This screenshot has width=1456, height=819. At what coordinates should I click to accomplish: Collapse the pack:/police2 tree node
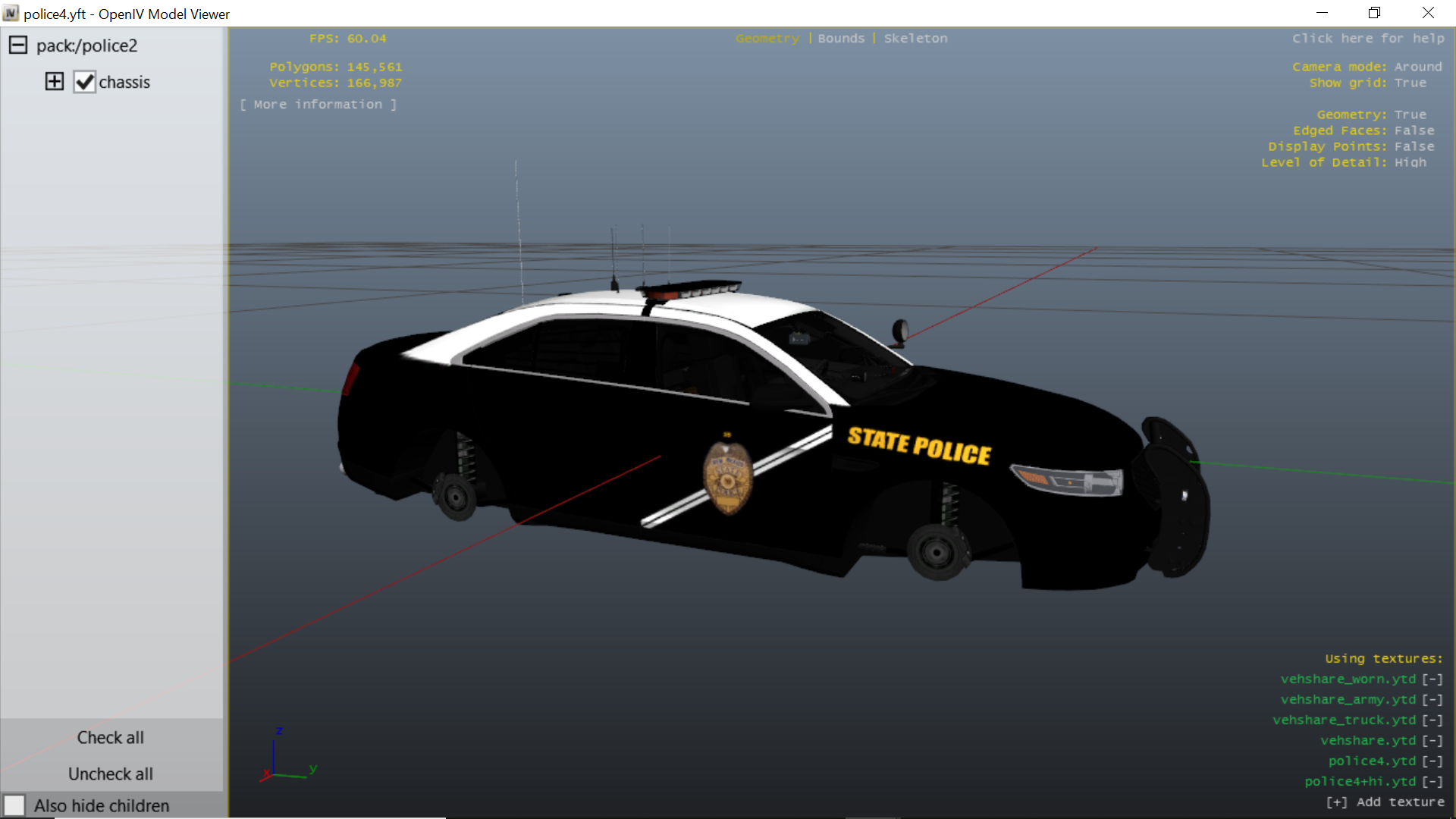click(18, 45)
